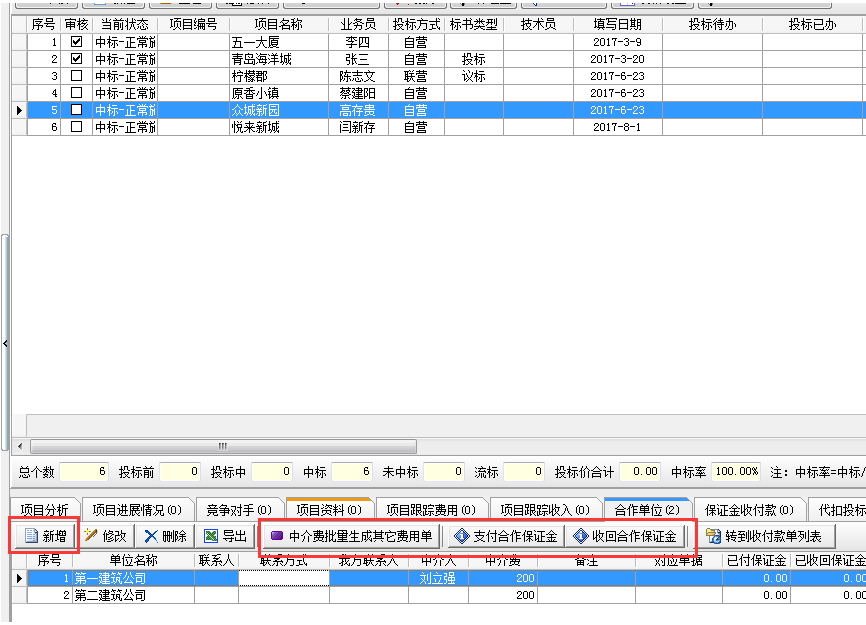Check 审核 checkbox for 众城新园
Image resolution: width=866 pixels, height=625 pixels.
point(76,110)
